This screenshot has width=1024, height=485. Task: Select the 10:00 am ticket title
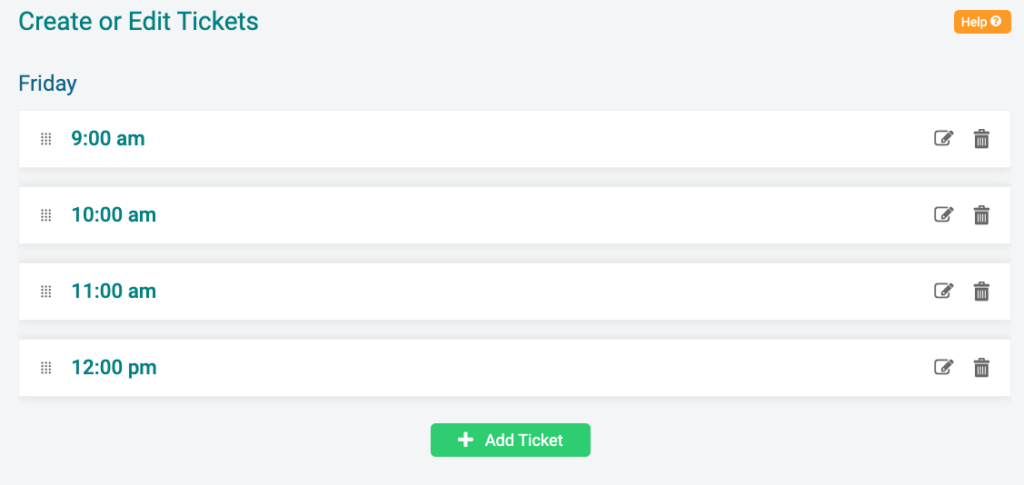[x=114, y=215]
